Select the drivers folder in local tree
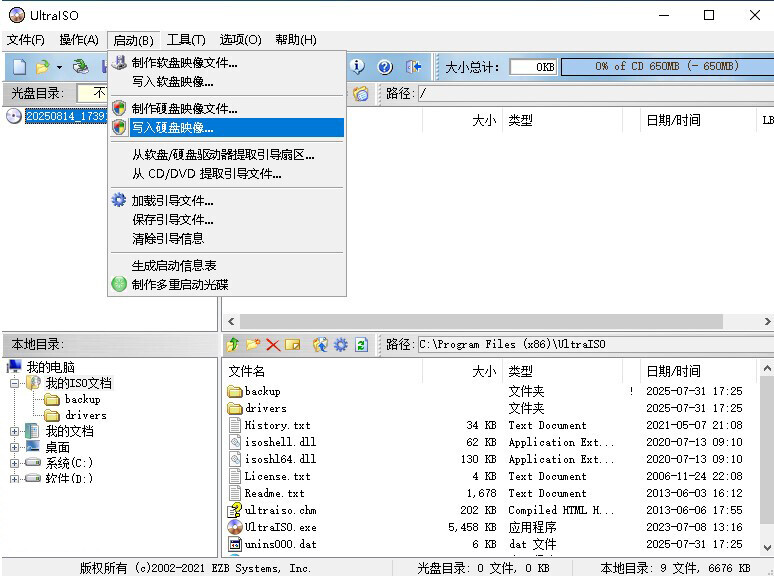 tap(86, 415)
